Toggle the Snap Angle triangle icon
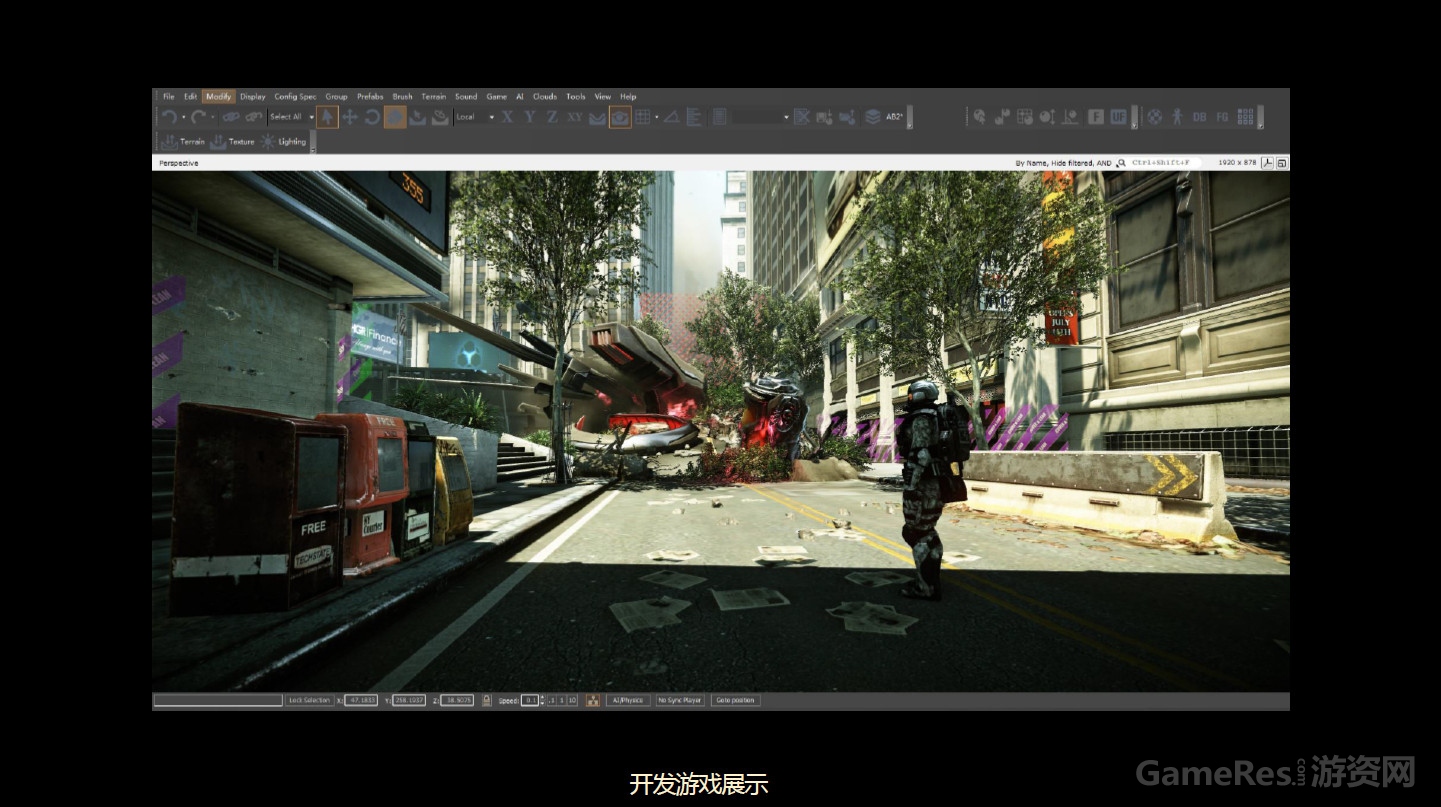Image resolution: width=1441 pixels, height=807 pixels. tap(672, 117)
